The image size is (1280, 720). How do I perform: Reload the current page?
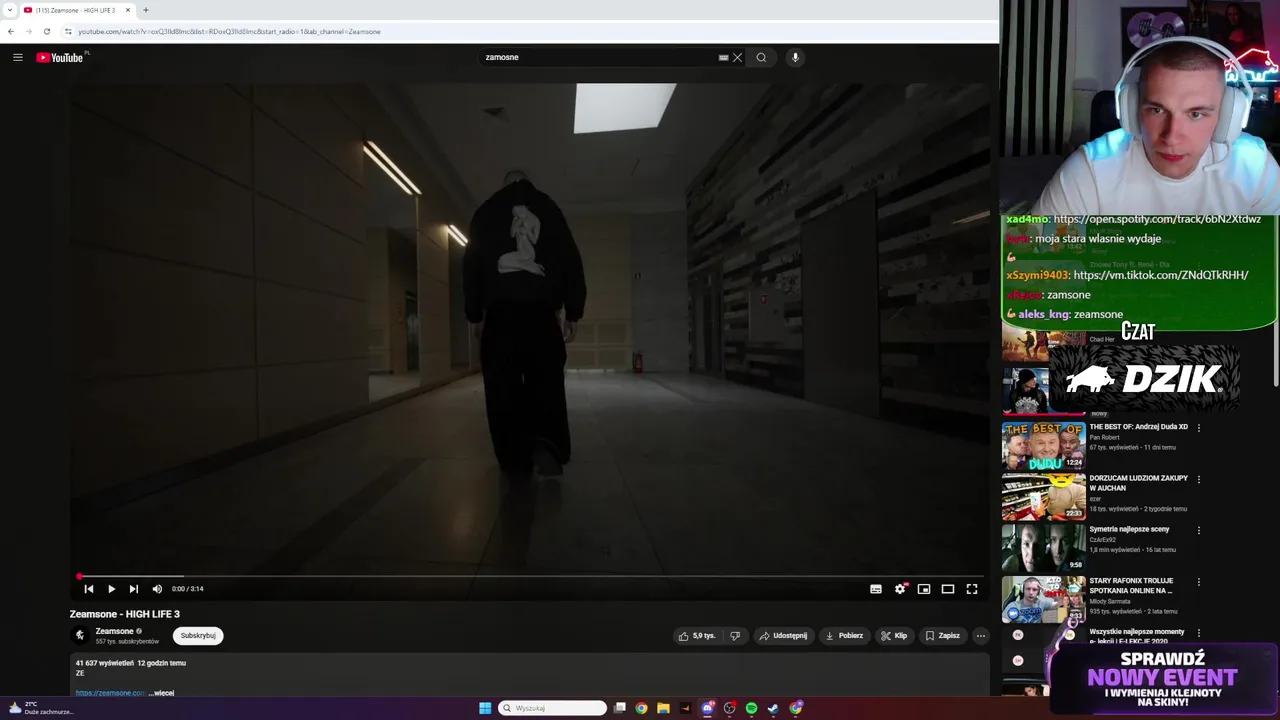pos(46,31)
